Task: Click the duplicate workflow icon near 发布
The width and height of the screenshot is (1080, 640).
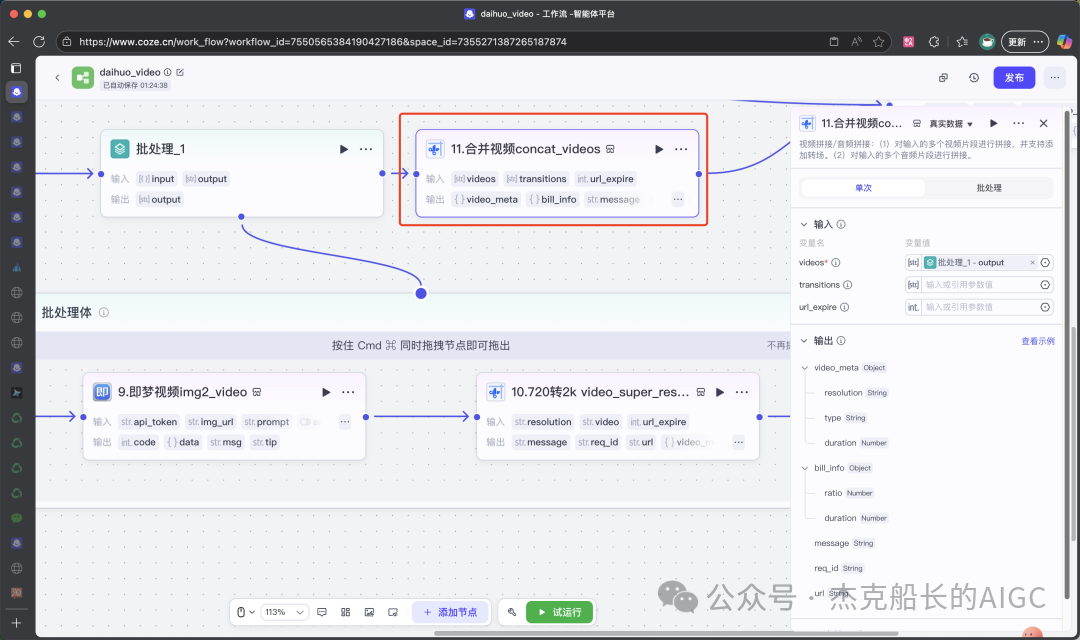Action: [944, 78]
